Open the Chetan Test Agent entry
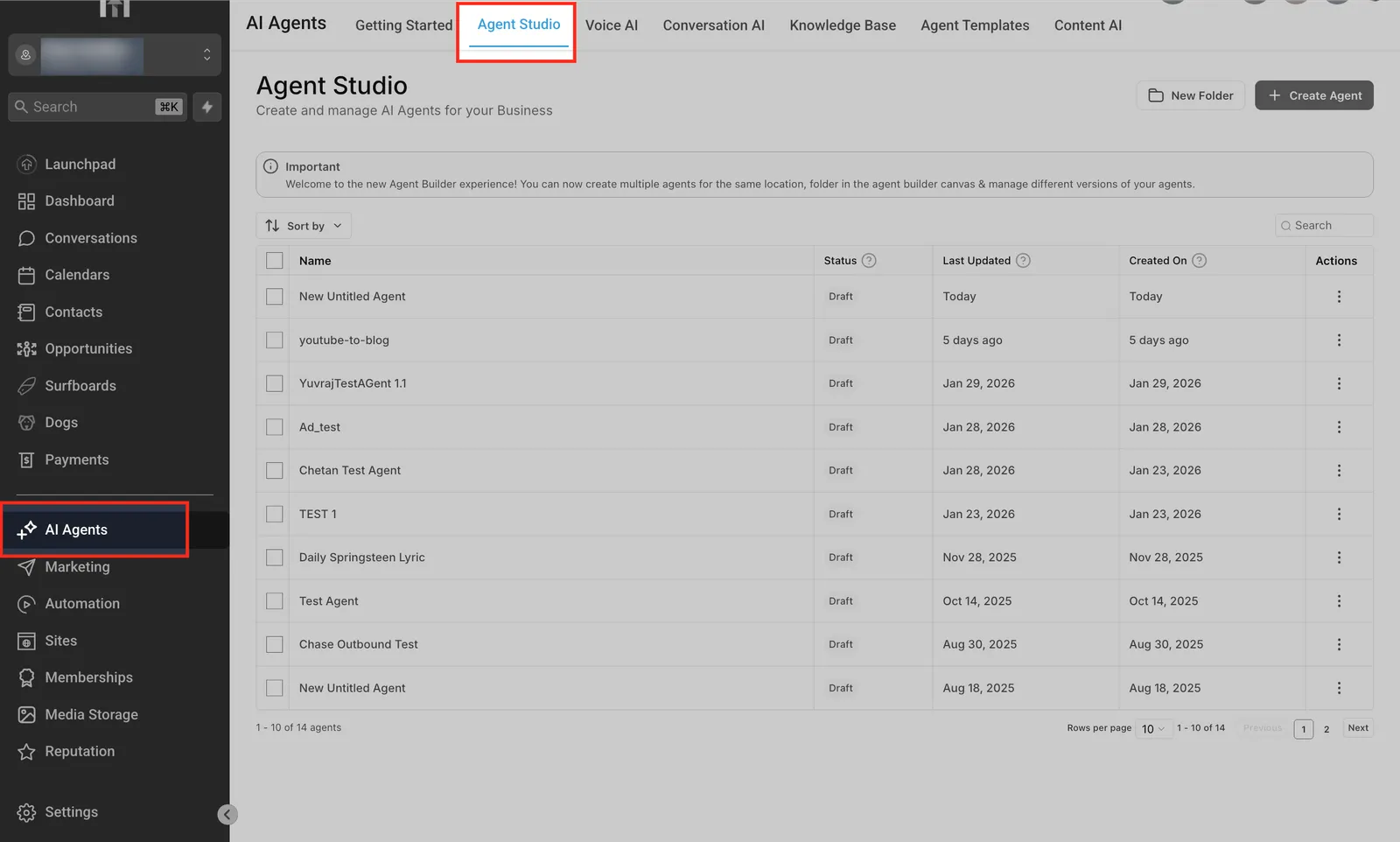This screenshot has height=842, width=1400. click(x=350, y=471)
